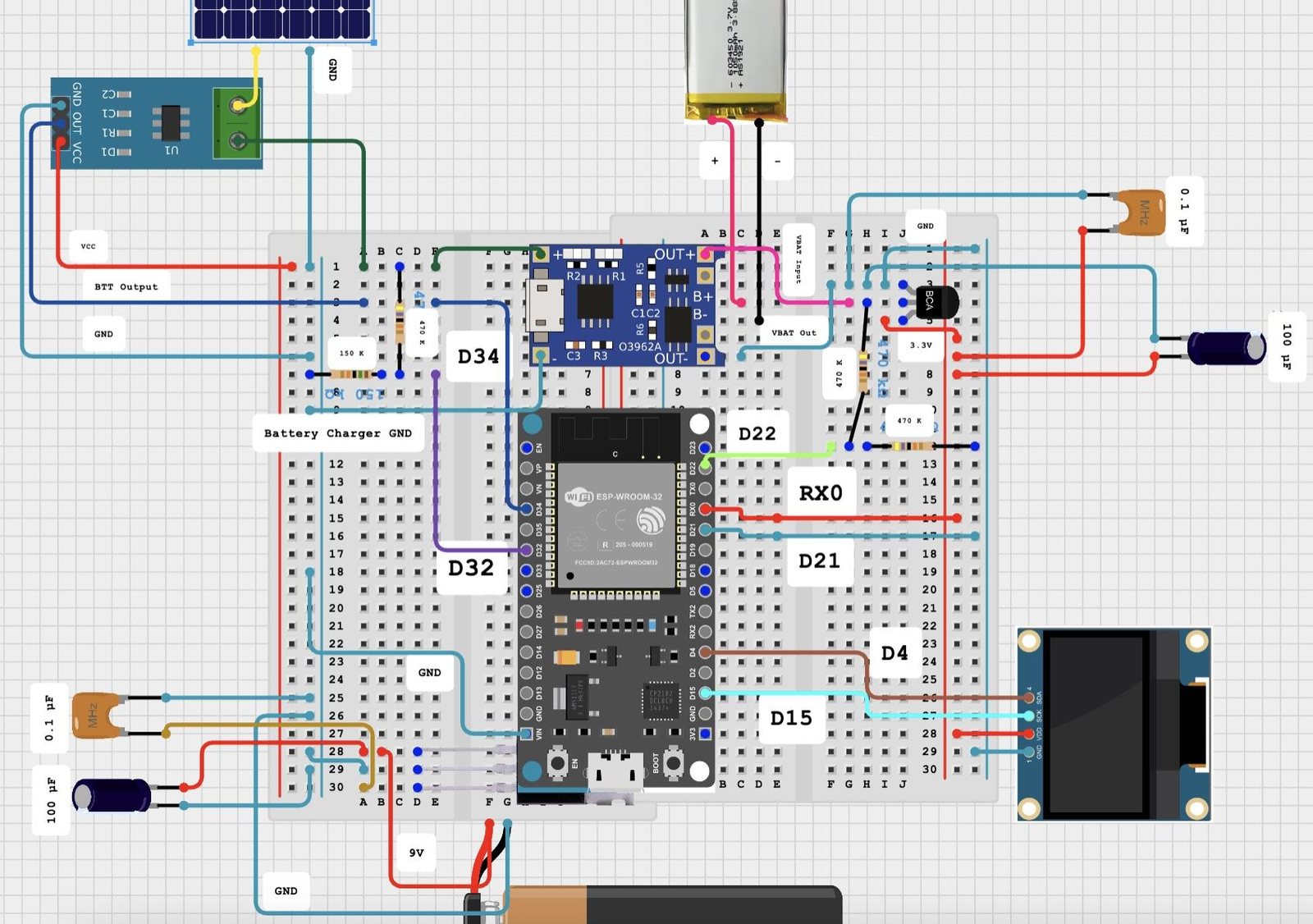Viewport: 1313px width, 924px height.
Task: Select the TP4056 charger module
Action: (627, 304)
